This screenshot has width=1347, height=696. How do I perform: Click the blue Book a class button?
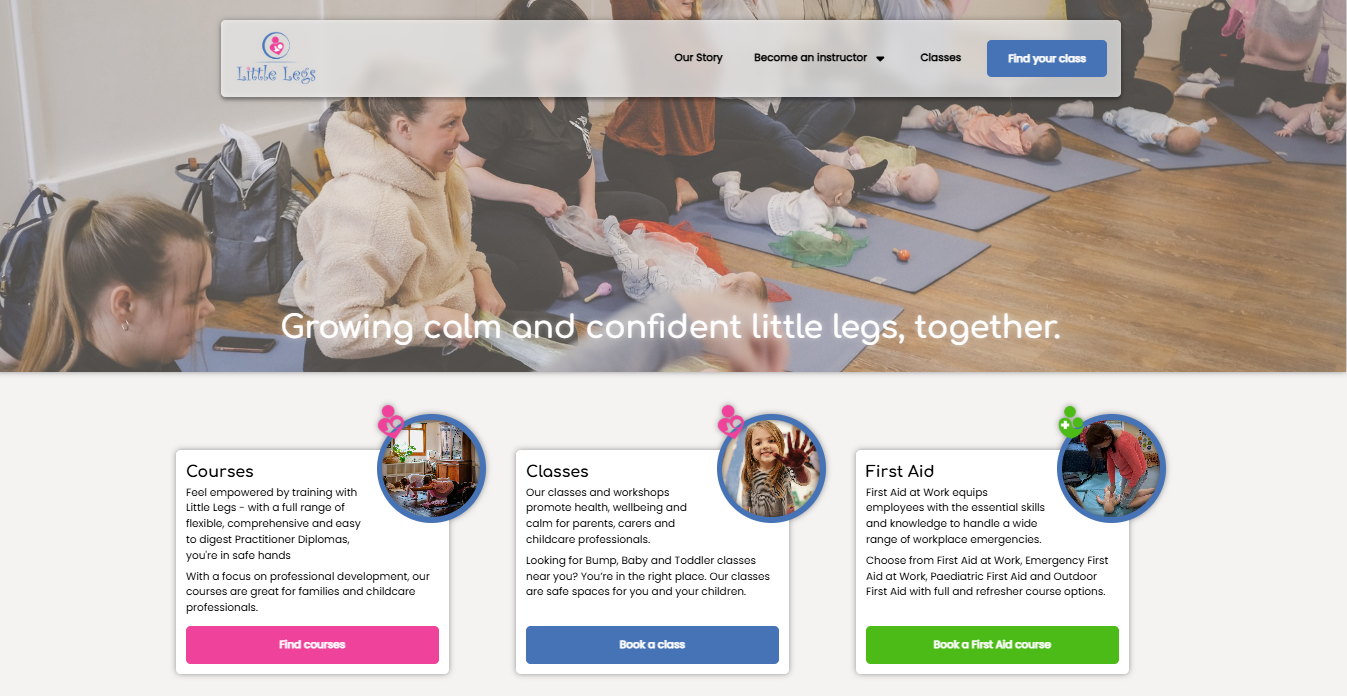(652, 645)
